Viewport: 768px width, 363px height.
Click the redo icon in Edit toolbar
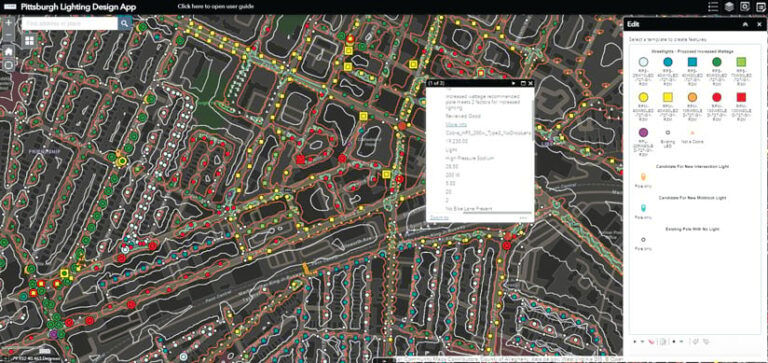706,341
